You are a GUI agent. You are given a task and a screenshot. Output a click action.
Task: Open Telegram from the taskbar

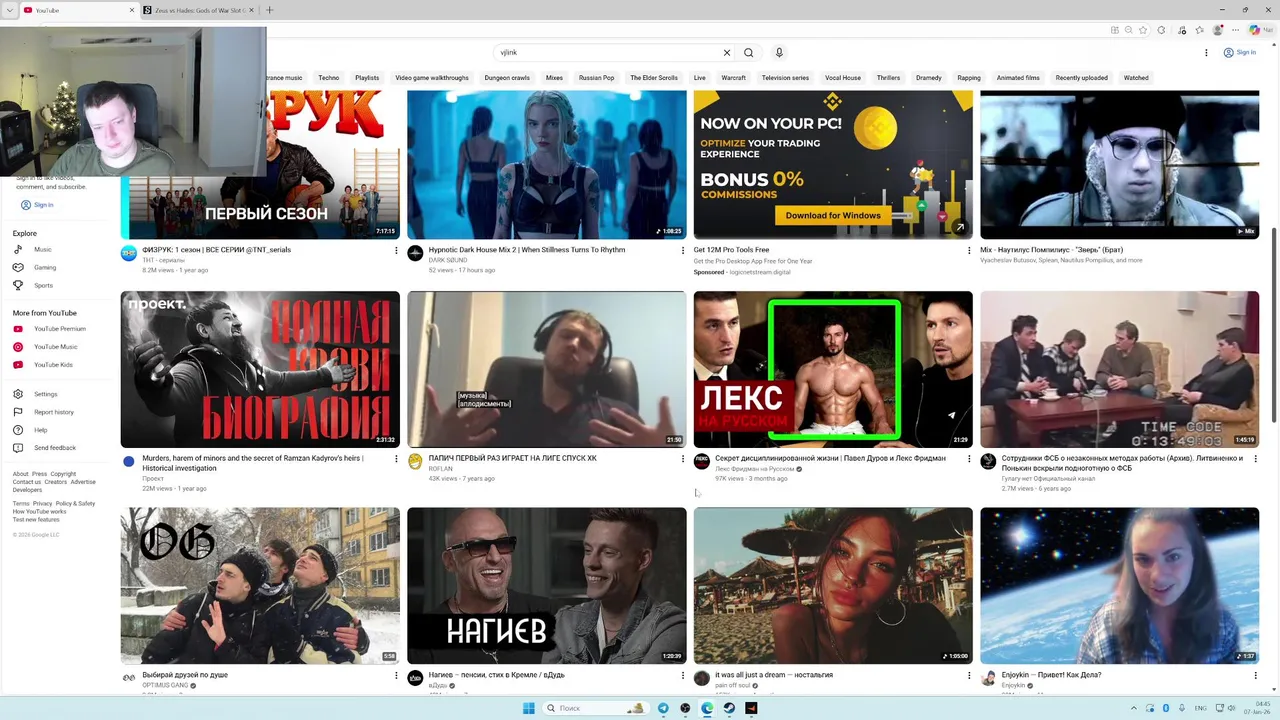662,708
